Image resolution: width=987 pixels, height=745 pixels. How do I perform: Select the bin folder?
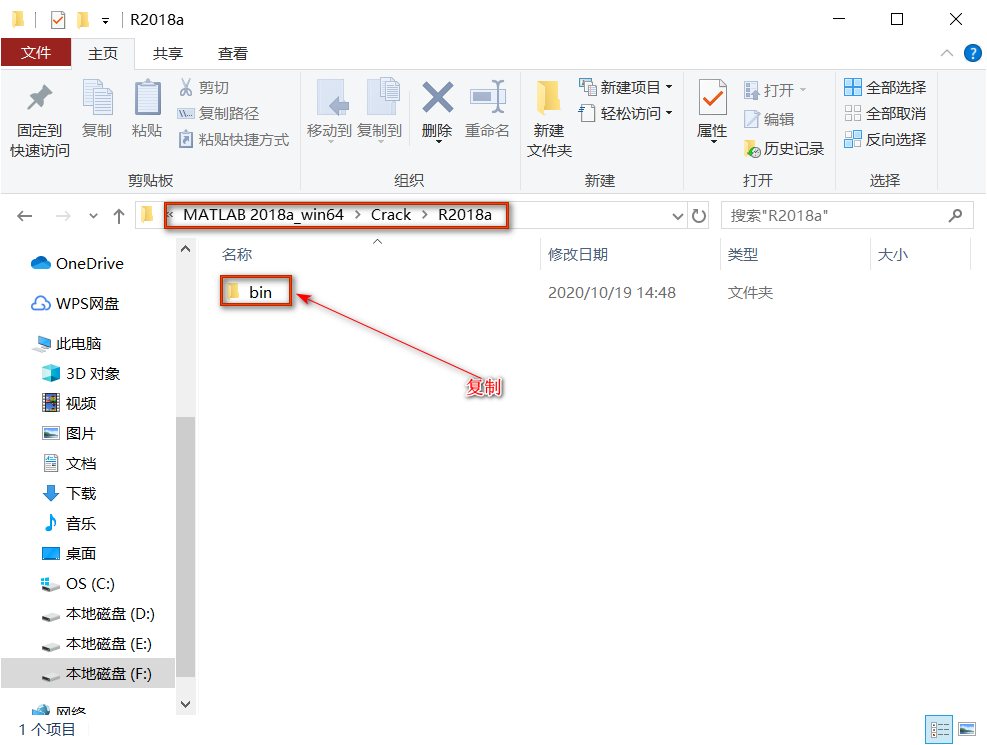(256, 293)
